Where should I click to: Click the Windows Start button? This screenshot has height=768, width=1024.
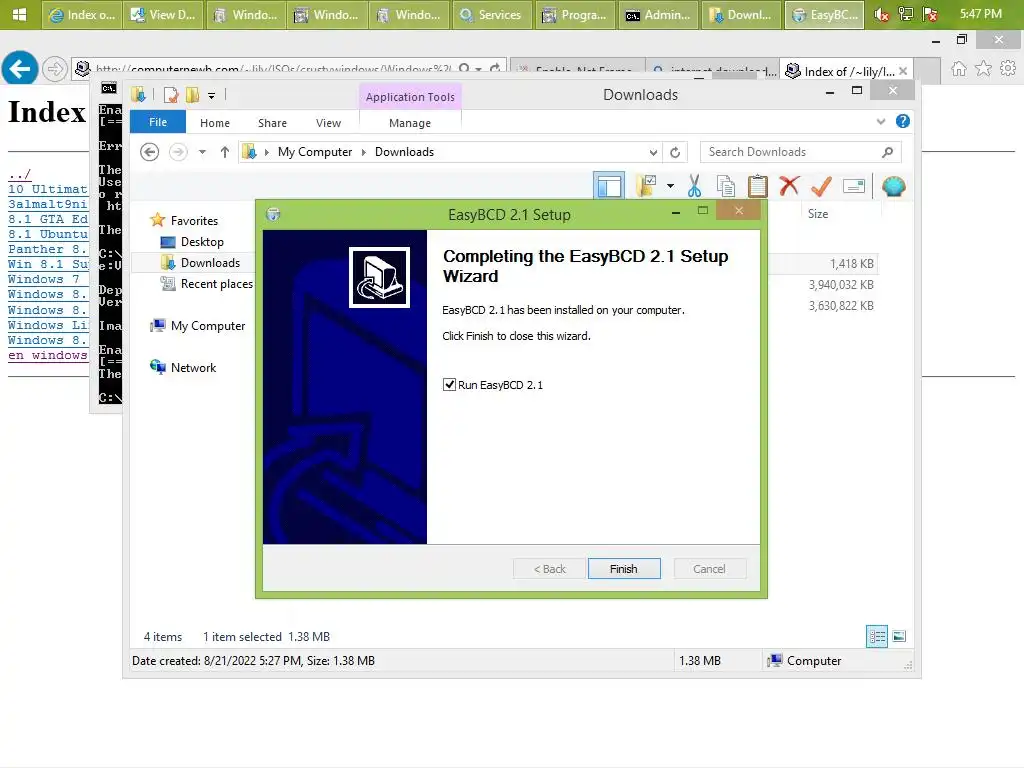coord(20,14)
